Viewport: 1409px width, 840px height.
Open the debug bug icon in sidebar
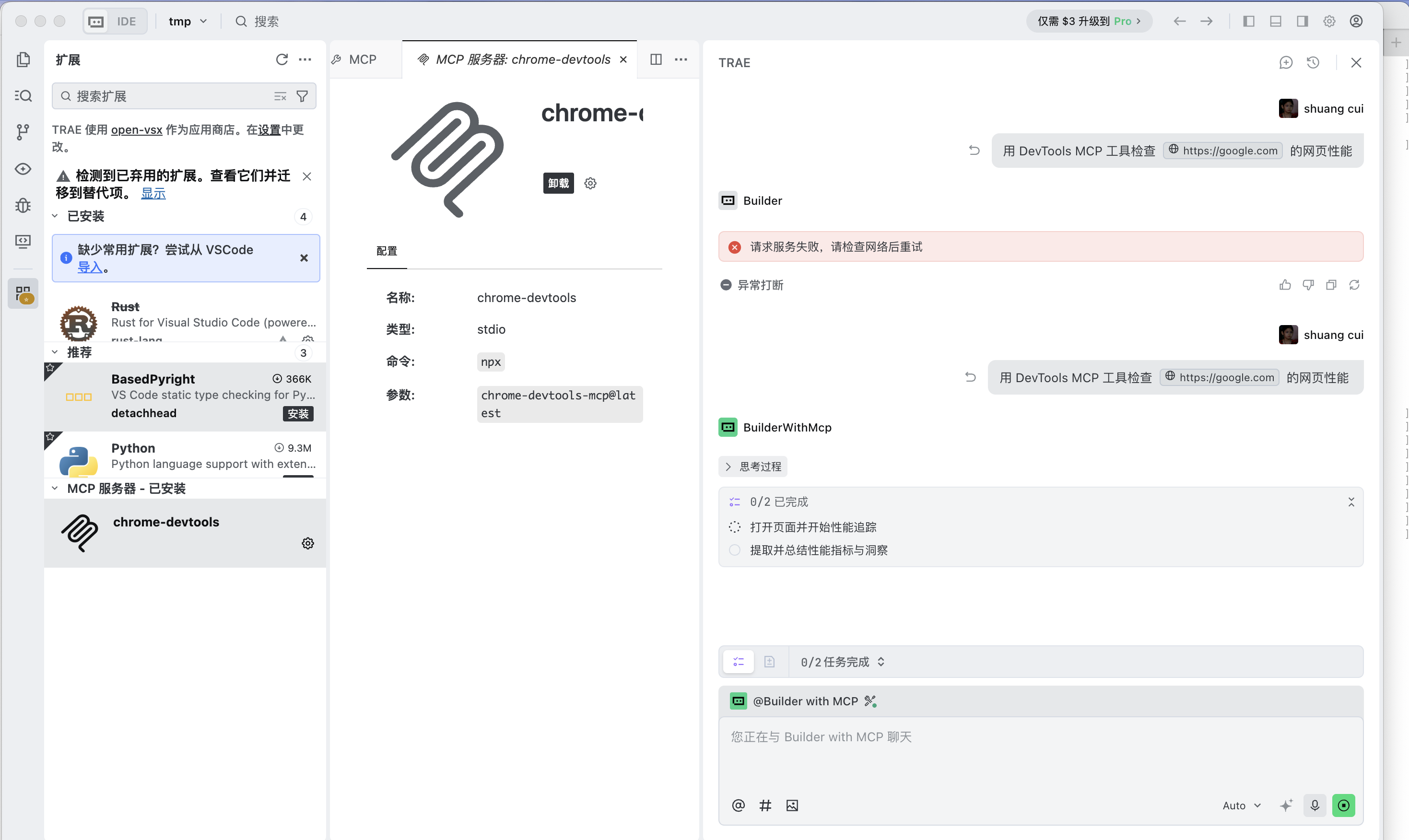pyautogui.click(x=23, y=205)
